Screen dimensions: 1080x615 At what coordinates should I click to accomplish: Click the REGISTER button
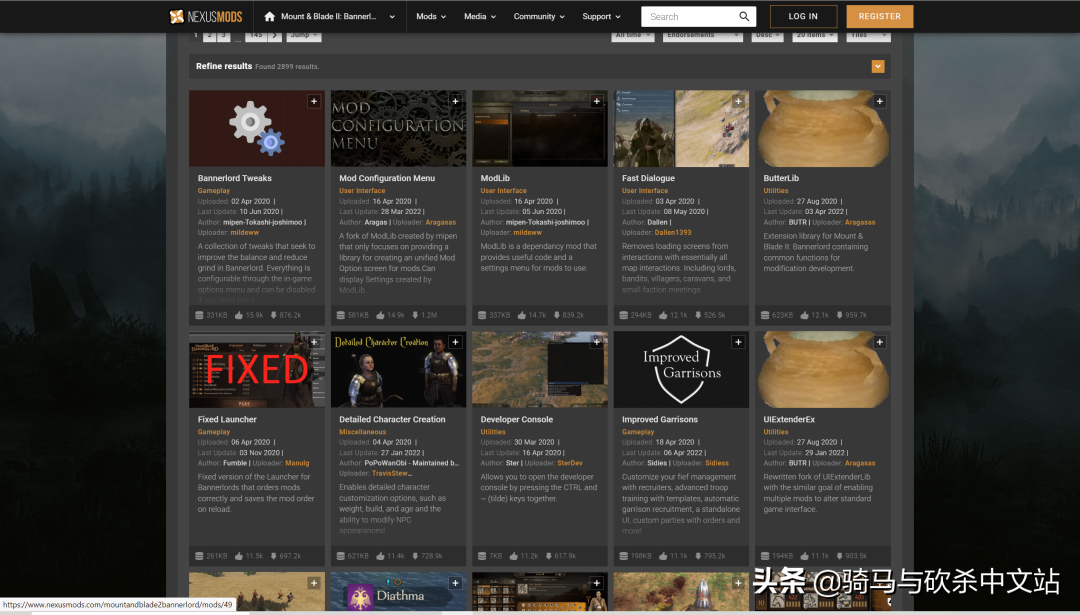point(880,17)
